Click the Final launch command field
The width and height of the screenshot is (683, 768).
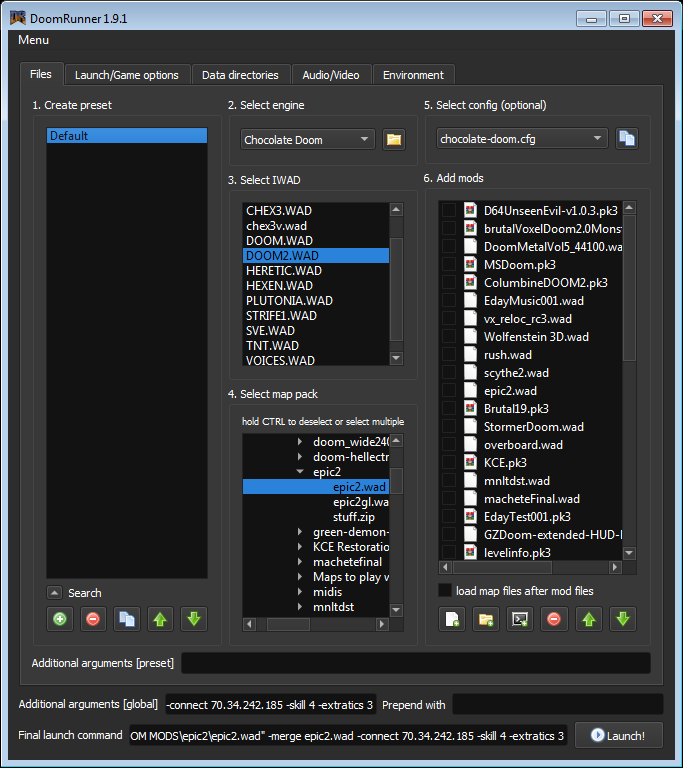click(348, 735)
